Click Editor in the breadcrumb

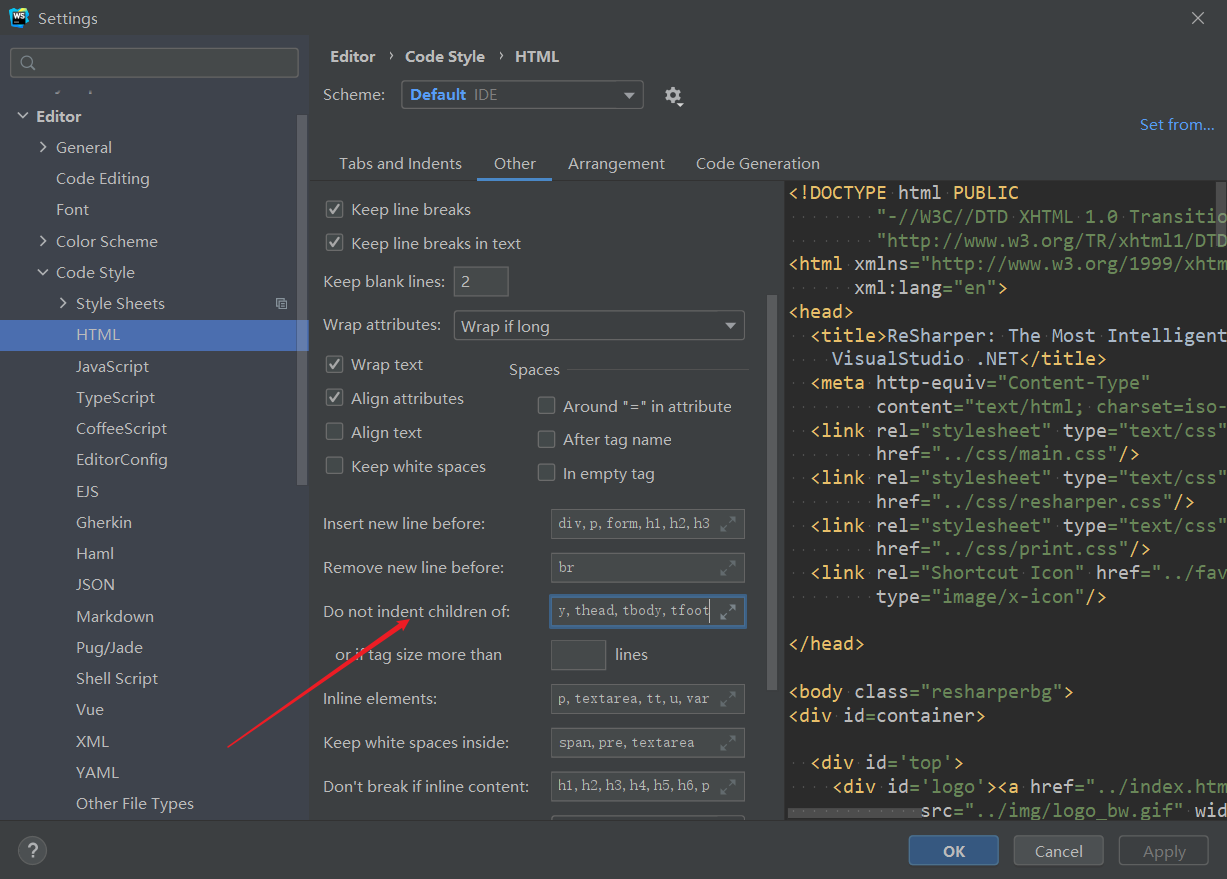353,57
